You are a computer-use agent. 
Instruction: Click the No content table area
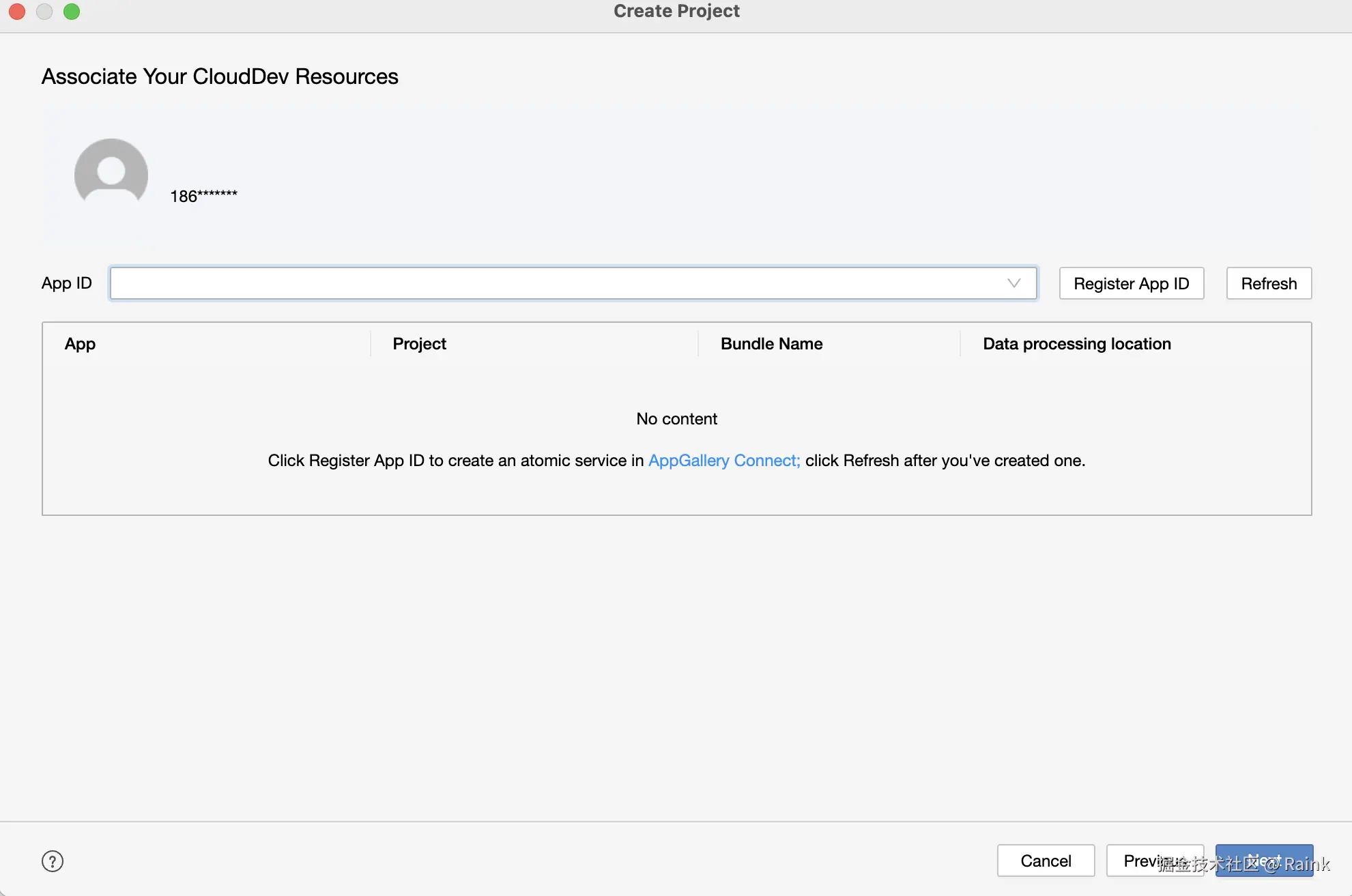click(676, 419)
